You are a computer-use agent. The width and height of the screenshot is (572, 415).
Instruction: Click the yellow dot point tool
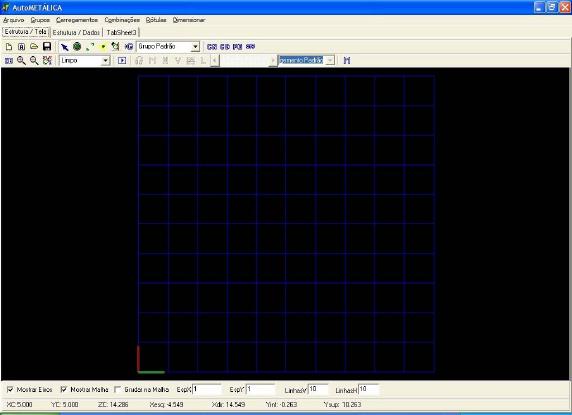pyautogui.click(x=103, y=47)
